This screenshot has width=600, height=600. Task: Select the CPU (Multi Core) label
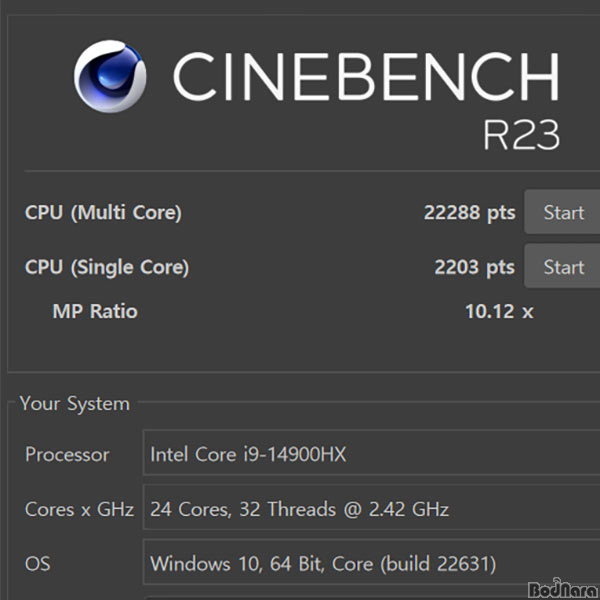(103, 212)
